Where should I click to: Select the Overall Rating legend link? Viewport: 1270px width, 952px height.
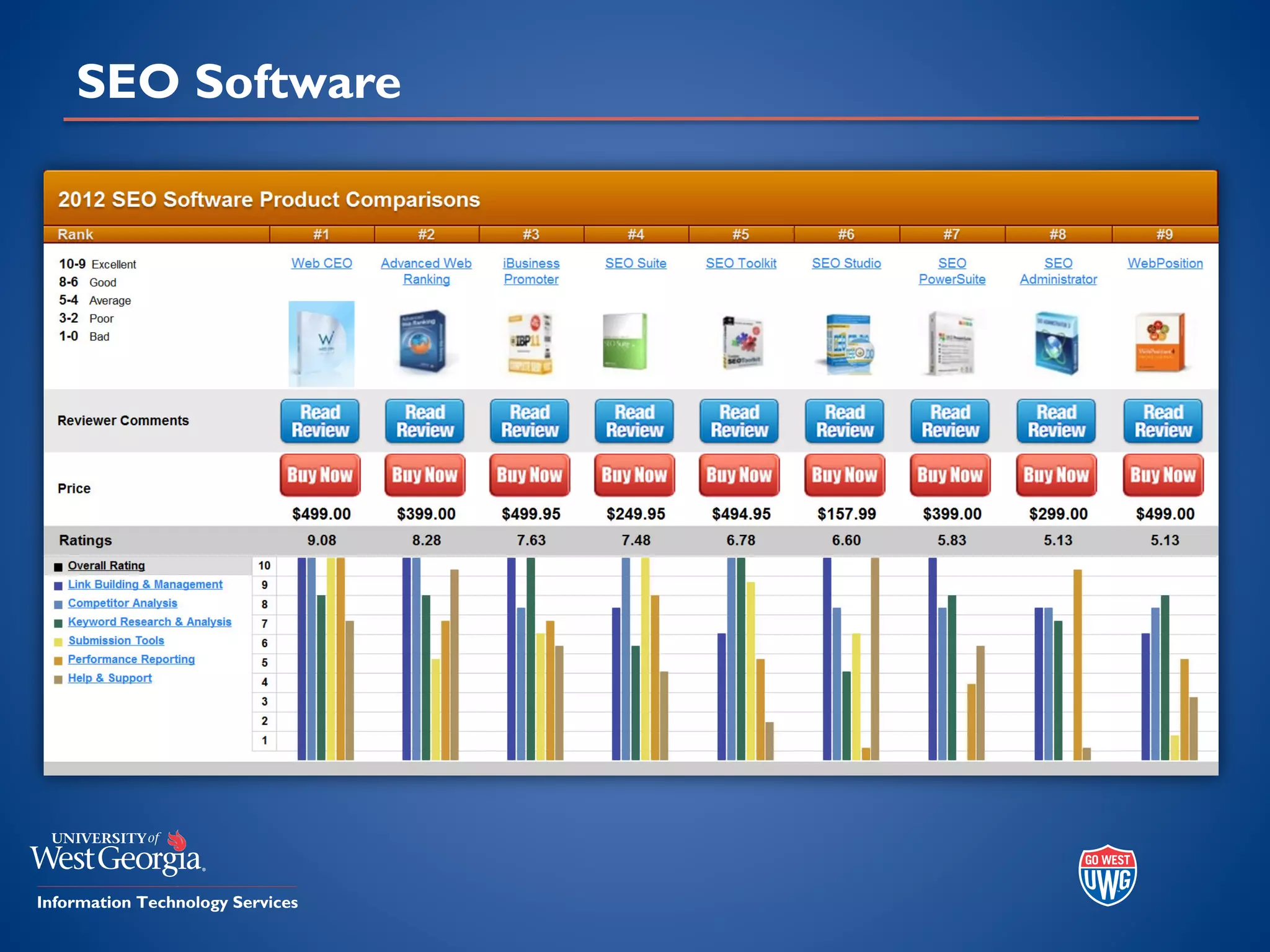tap(106, 565)
